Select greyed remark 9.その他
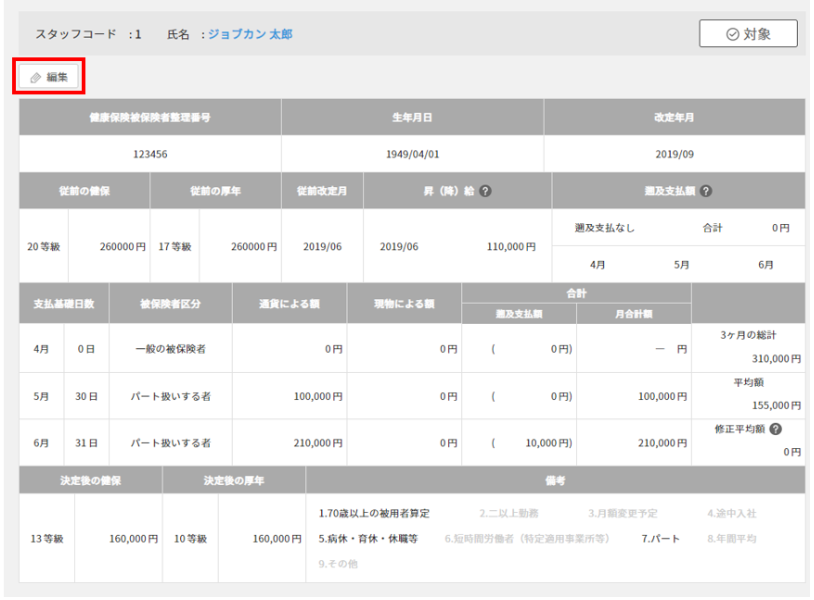Viewport: 814px width, 600px height. pyautogui.click(x=337, y=564)
